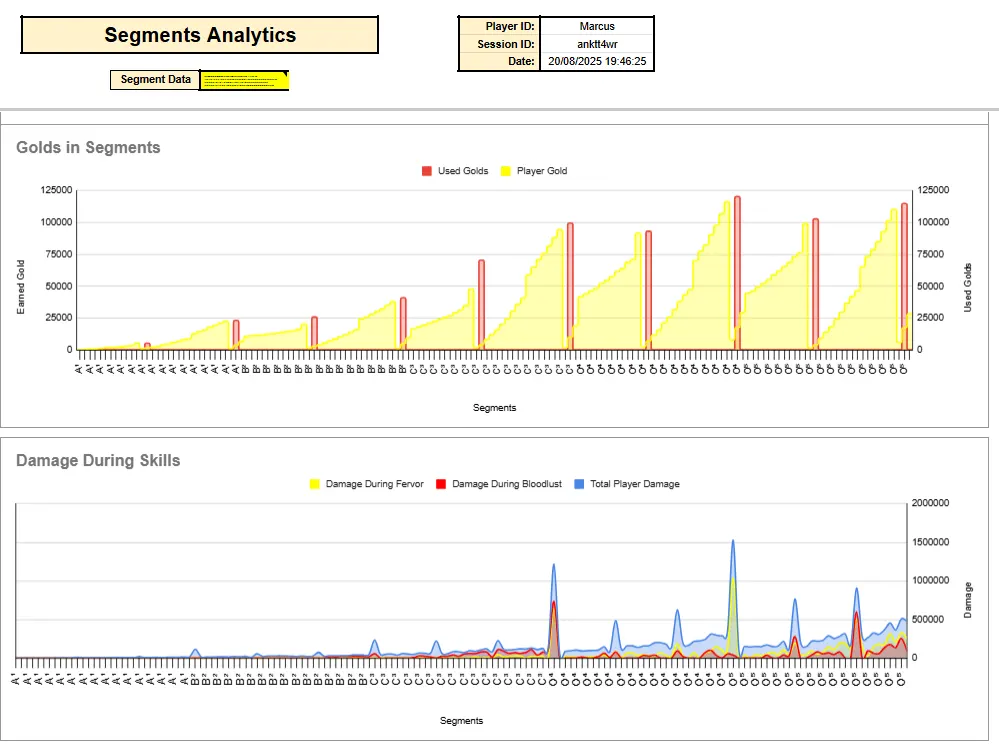Select the yellow Segment Data value cell
The height and width of the screenshot is (747, 999).
(x=244, y=80)
